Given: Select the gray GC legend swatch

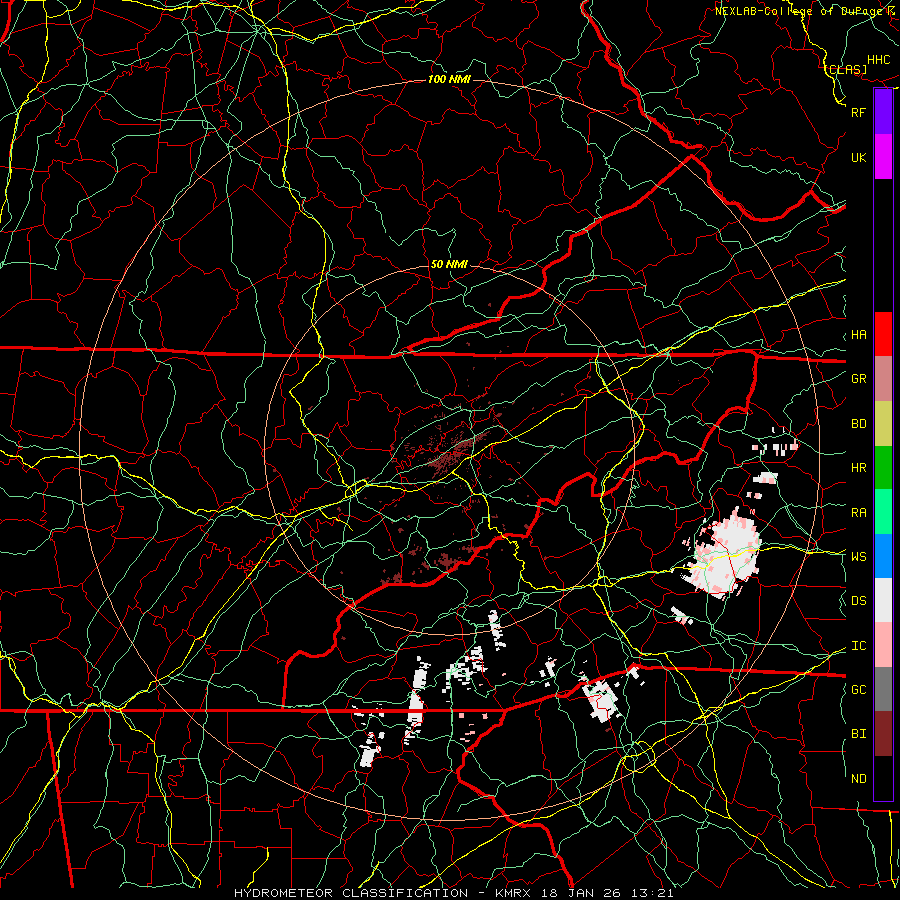Looking at the screenshot, I should 883,689.
